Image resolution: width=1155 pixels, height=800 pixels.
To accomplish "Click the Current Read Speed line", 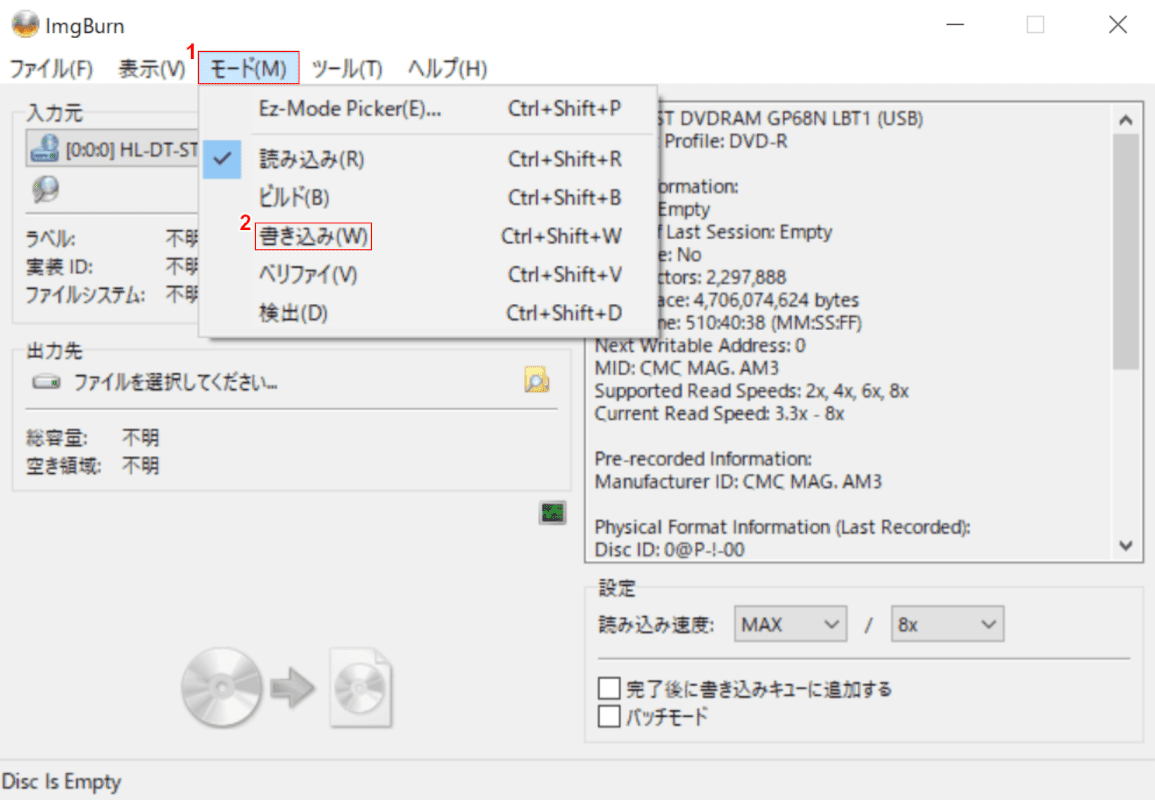I will (720, 414).
